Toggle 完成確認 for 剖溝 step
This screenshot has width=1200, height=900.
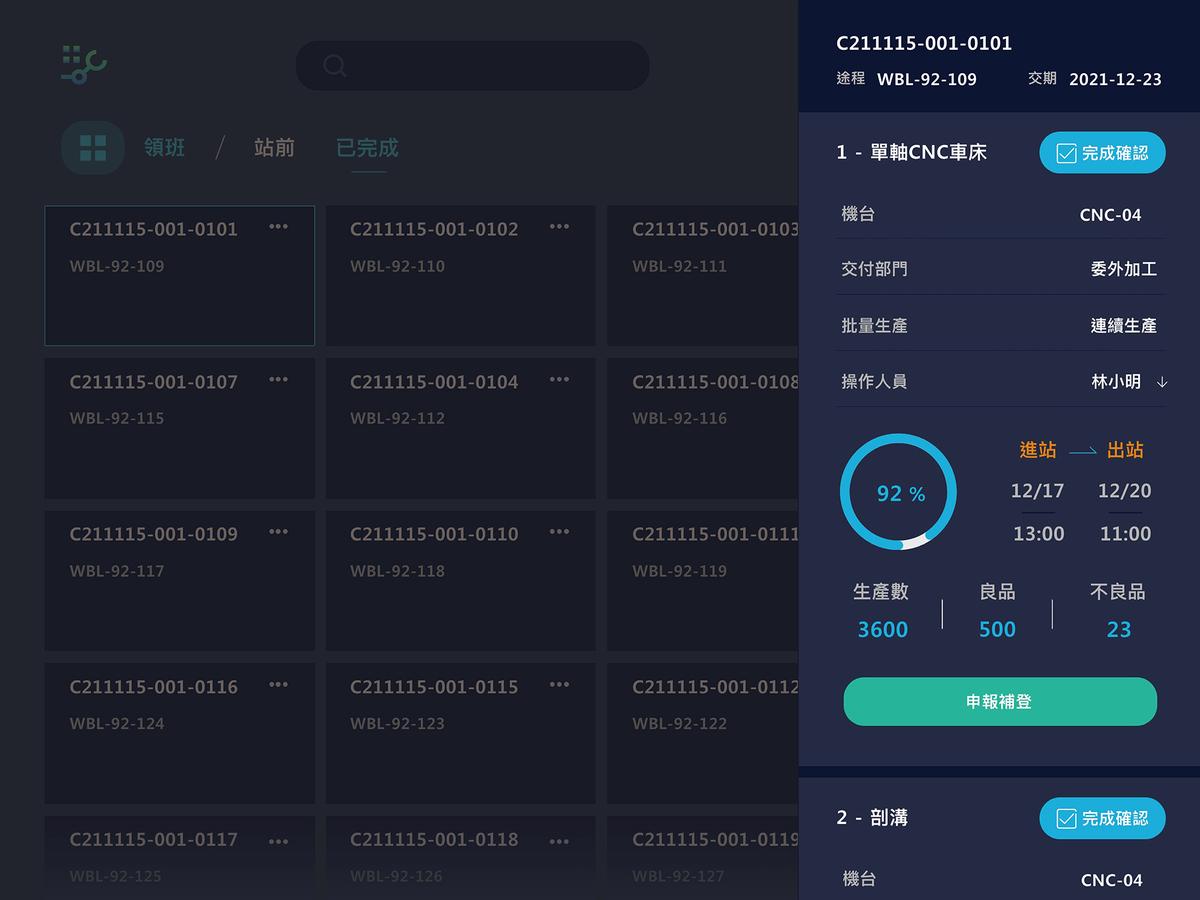[1102, 818]
